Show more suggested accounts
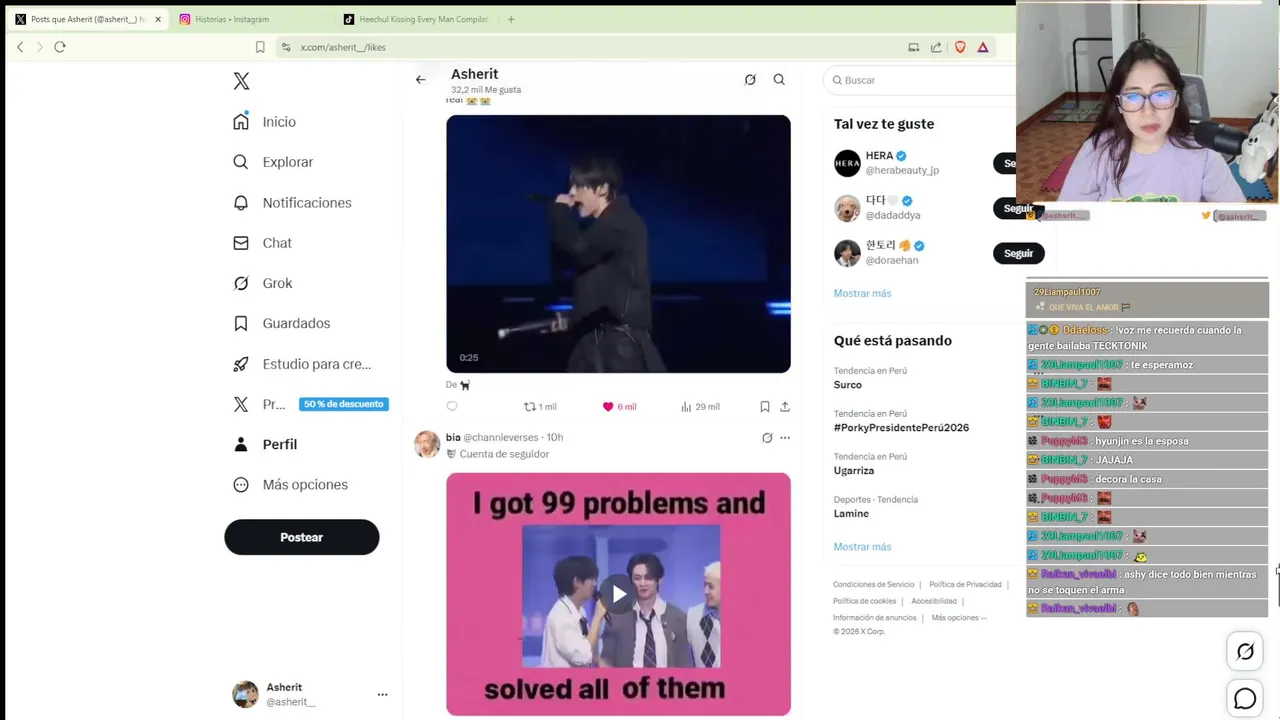The image size is (1280, 720). click(x=862, y=293)
